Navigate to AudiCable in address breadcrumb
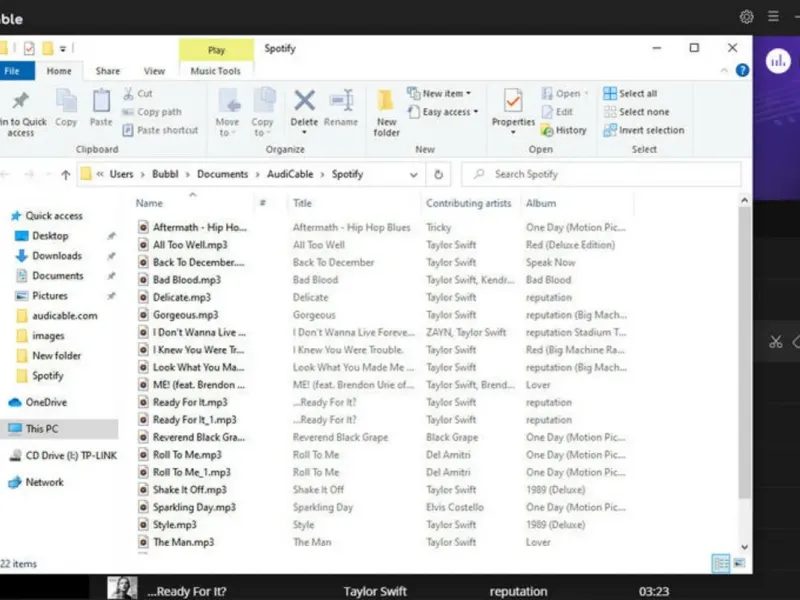800x600 pixels. point(290,174)
